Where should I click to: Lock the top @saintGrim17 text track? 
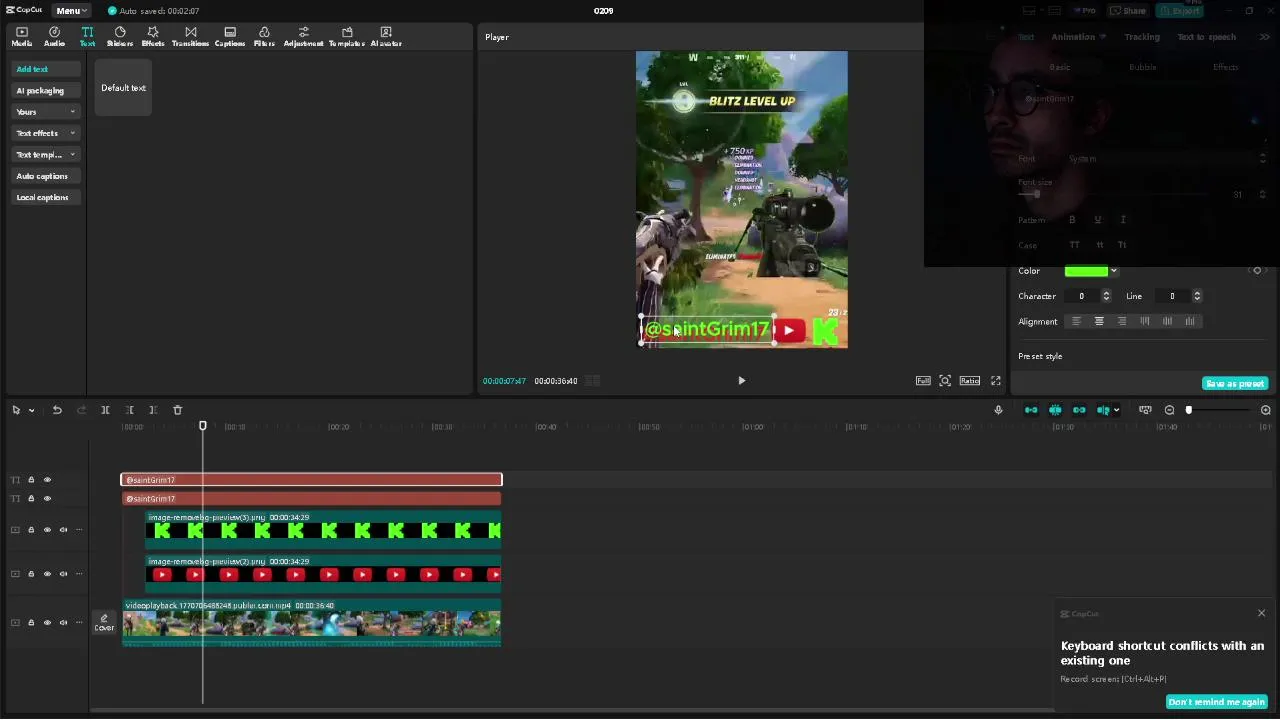click(31, 480)
